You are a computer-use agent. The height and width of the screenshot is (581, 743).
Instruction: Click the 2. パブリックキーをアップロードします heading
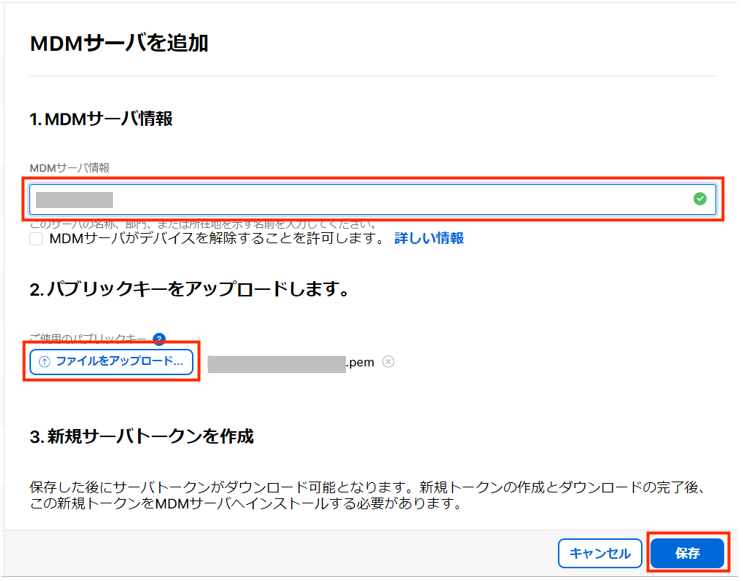click(x=188, y=290)
